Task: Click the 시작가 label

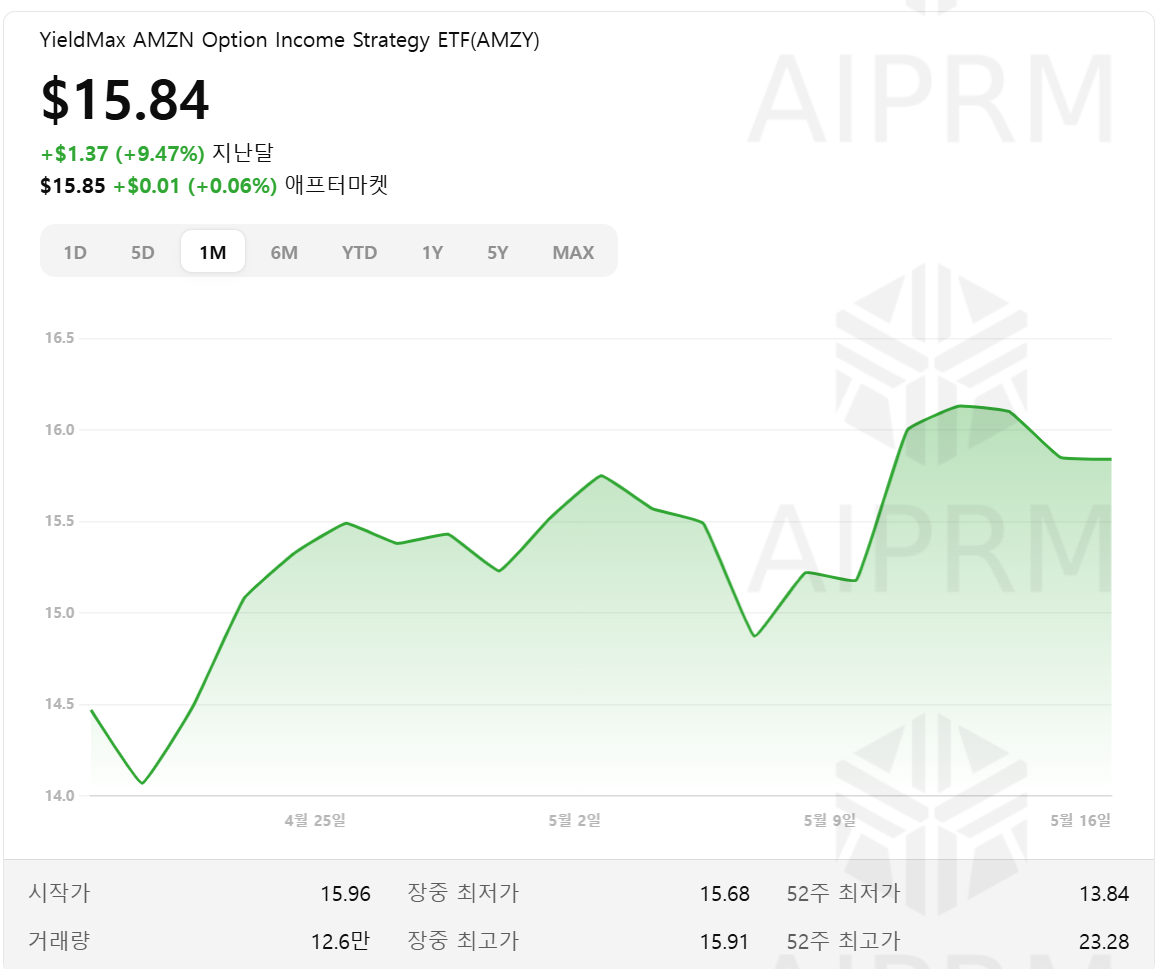Action: click(59, 893)
